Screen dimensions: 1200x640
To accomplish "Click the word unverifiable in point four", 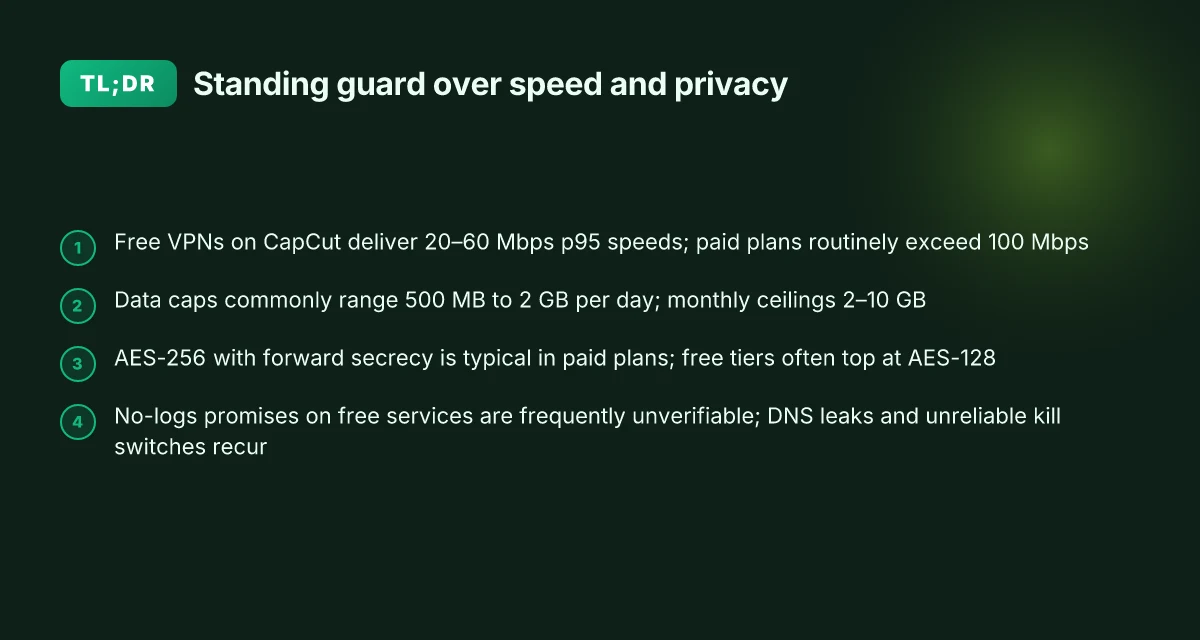I will 694,416.
